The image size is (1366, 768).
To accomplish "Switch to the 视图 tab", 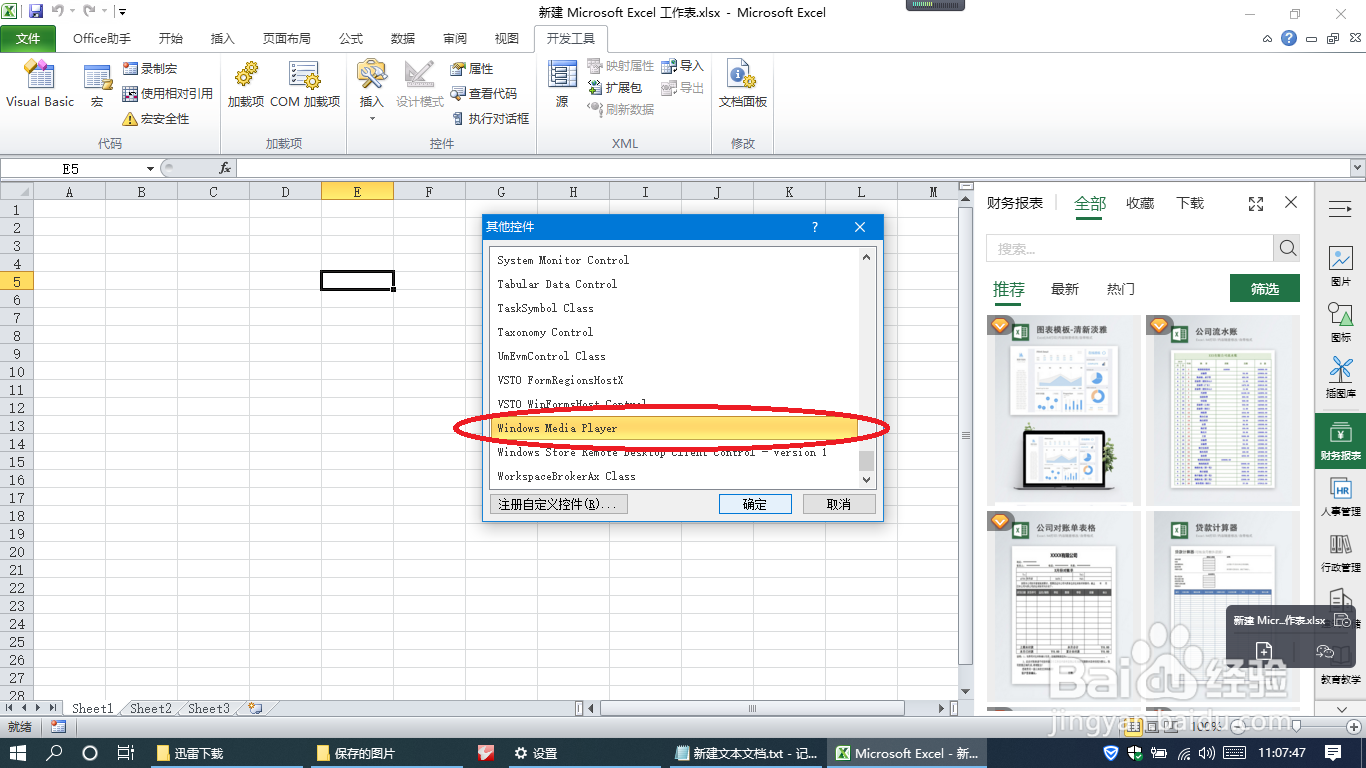I will (x=507, y=39).
